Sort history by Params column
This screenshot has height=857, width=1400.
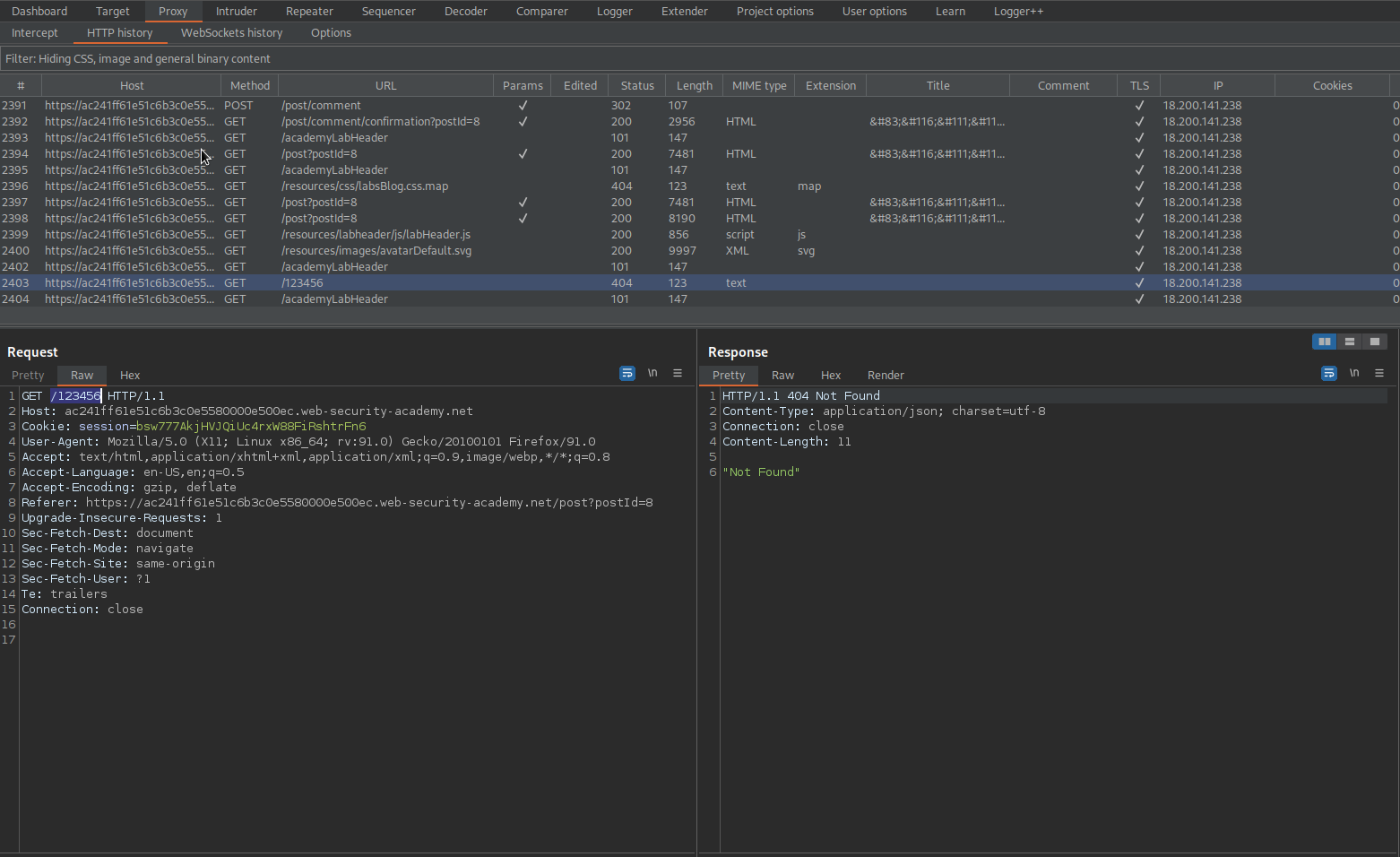(523, 85)
